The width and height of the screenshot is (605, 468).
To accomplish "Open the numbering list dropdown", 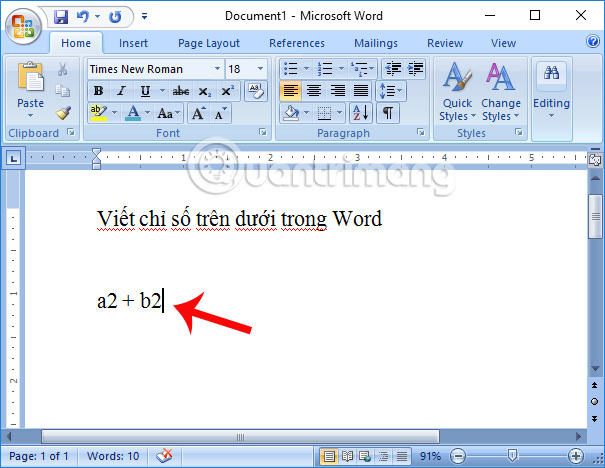I will (341, 69).
